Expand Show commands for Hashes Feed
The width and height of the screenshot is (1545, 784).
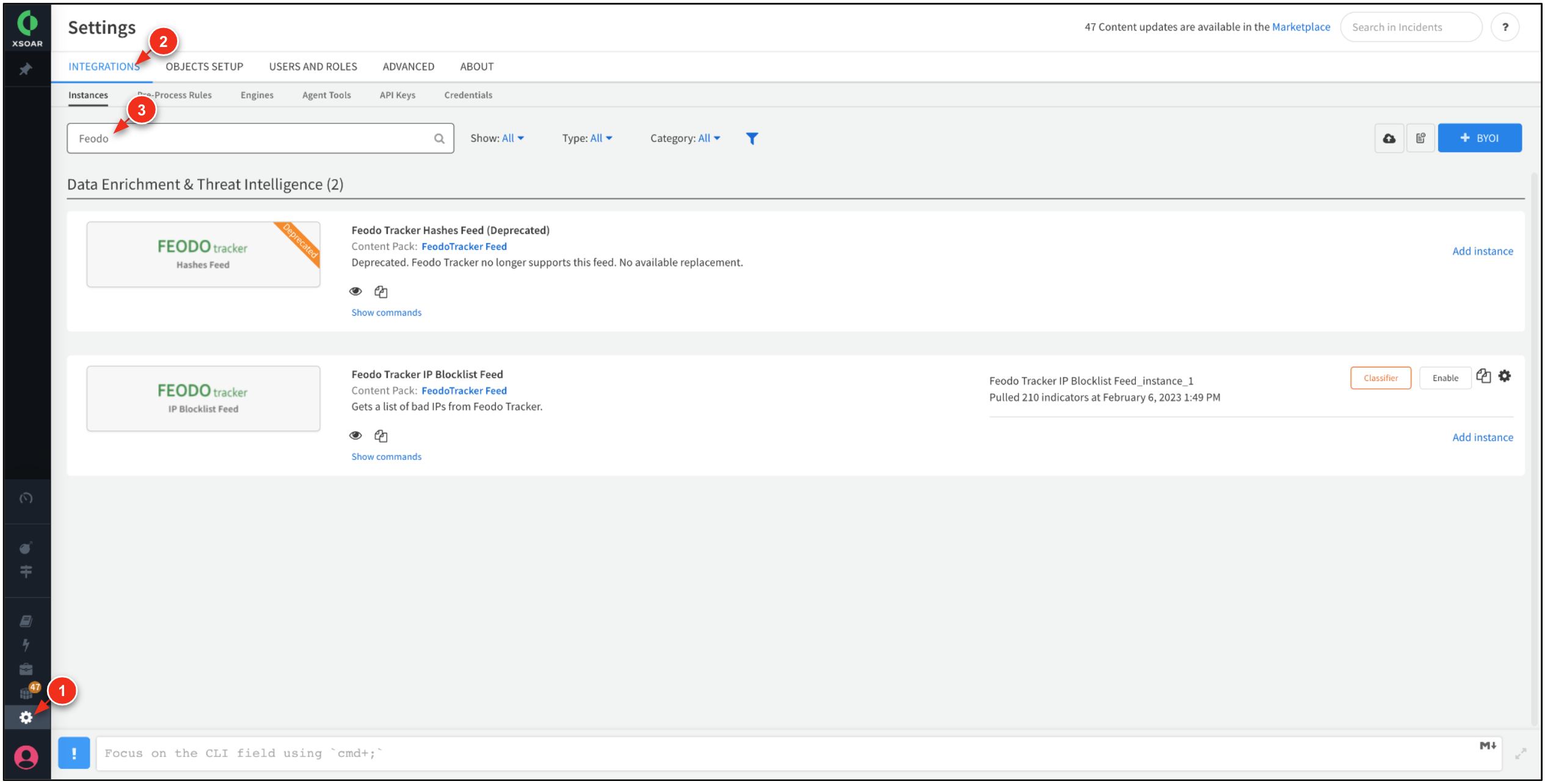386,312
